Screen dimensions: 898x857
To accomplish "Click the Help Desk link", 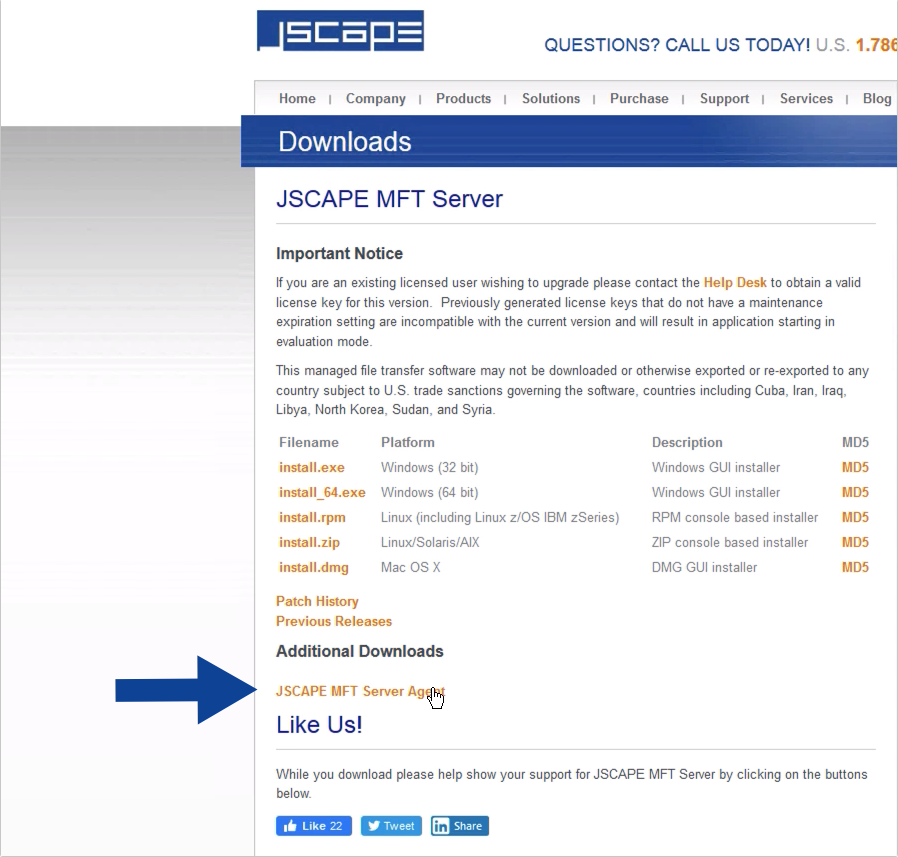I will pyautogui.click(x=734, y=282).
